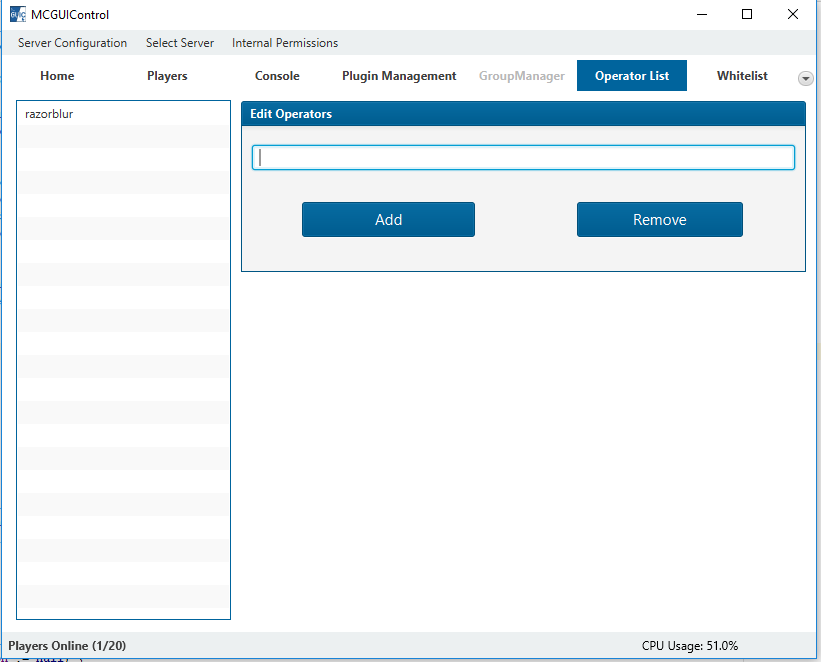Select the Operator List tab
The image size is (821, 662).
[632, 76]
